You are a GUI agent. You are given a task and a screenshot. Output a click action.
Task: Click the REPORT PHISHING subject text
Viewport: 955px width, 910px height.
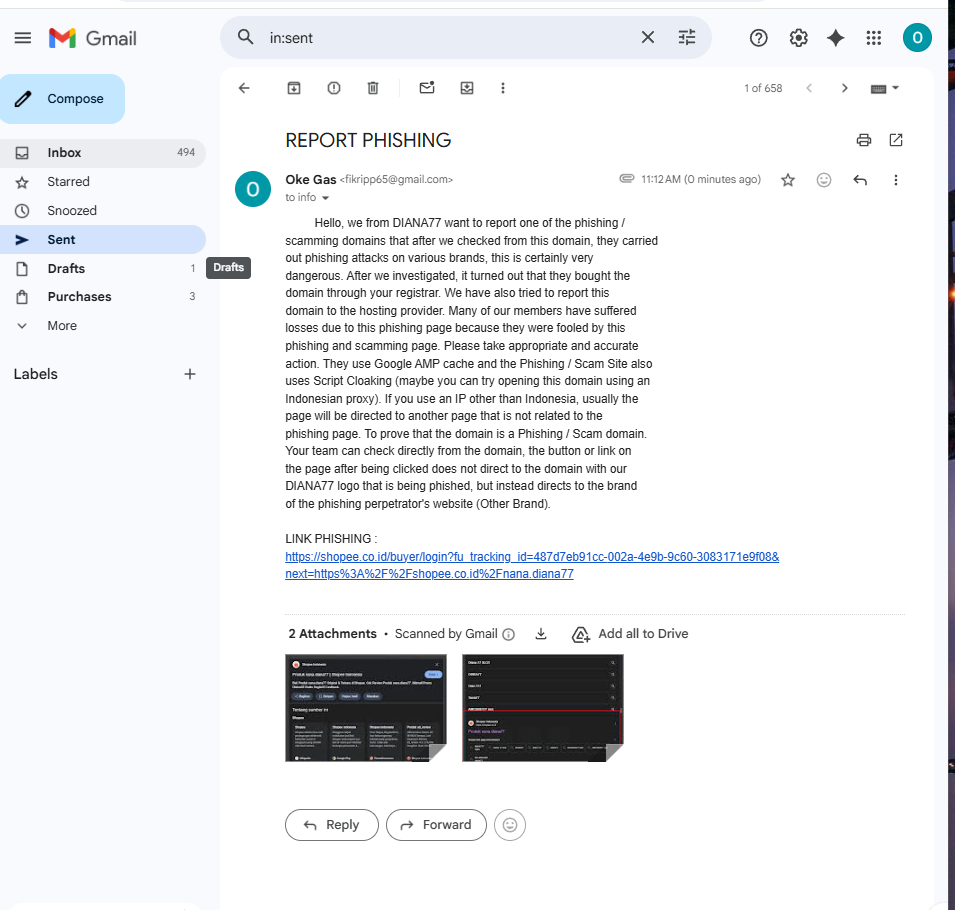368,141
